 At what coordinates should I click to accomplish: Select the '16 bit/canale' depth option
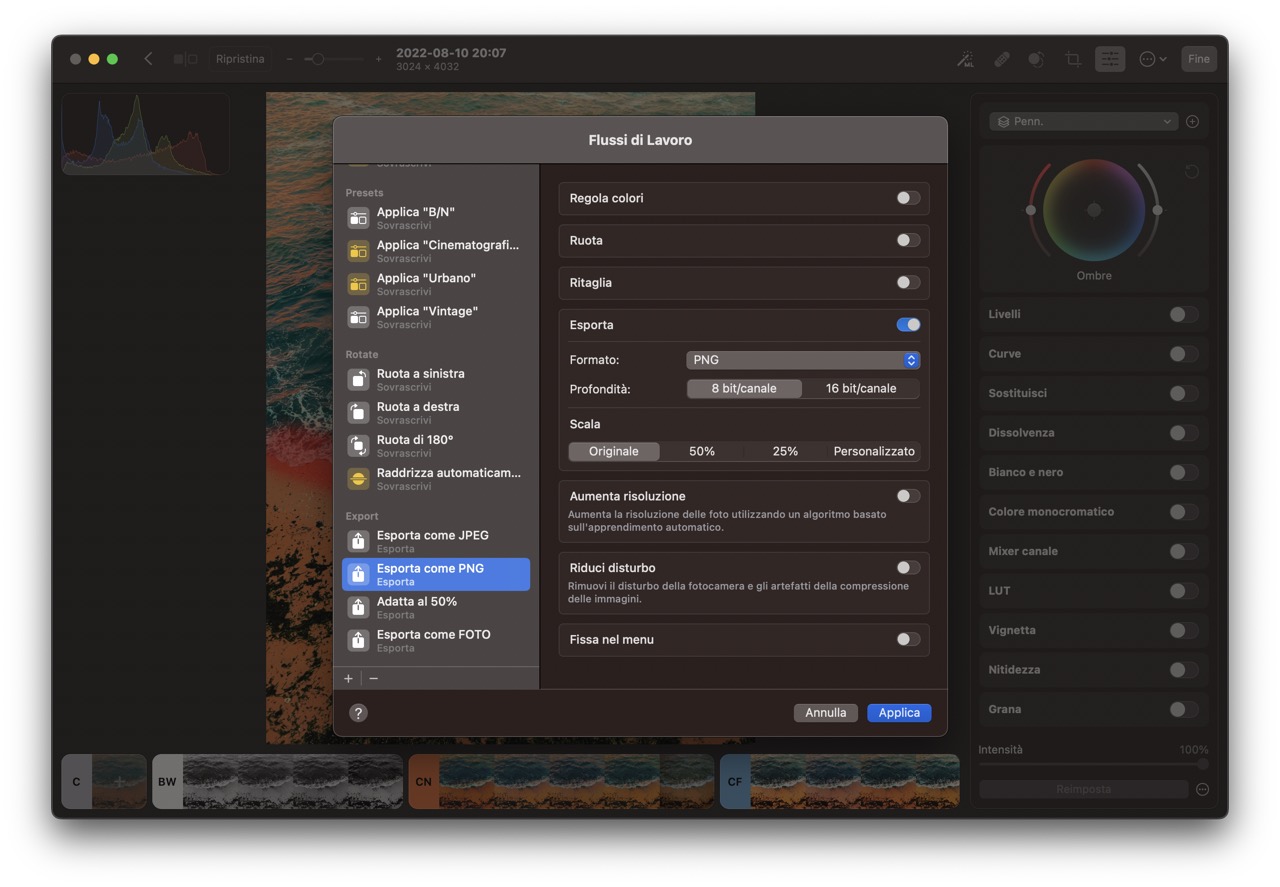[861, 388]
